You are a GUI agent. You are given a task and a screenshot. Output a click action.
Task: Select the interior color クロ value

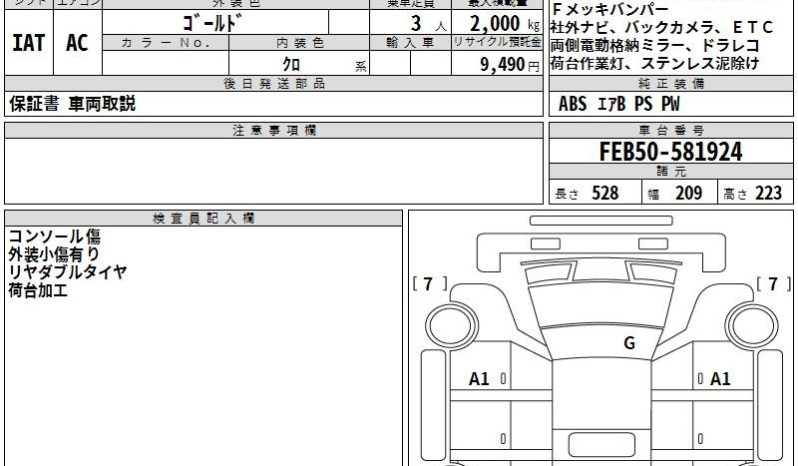pos(291,64)
